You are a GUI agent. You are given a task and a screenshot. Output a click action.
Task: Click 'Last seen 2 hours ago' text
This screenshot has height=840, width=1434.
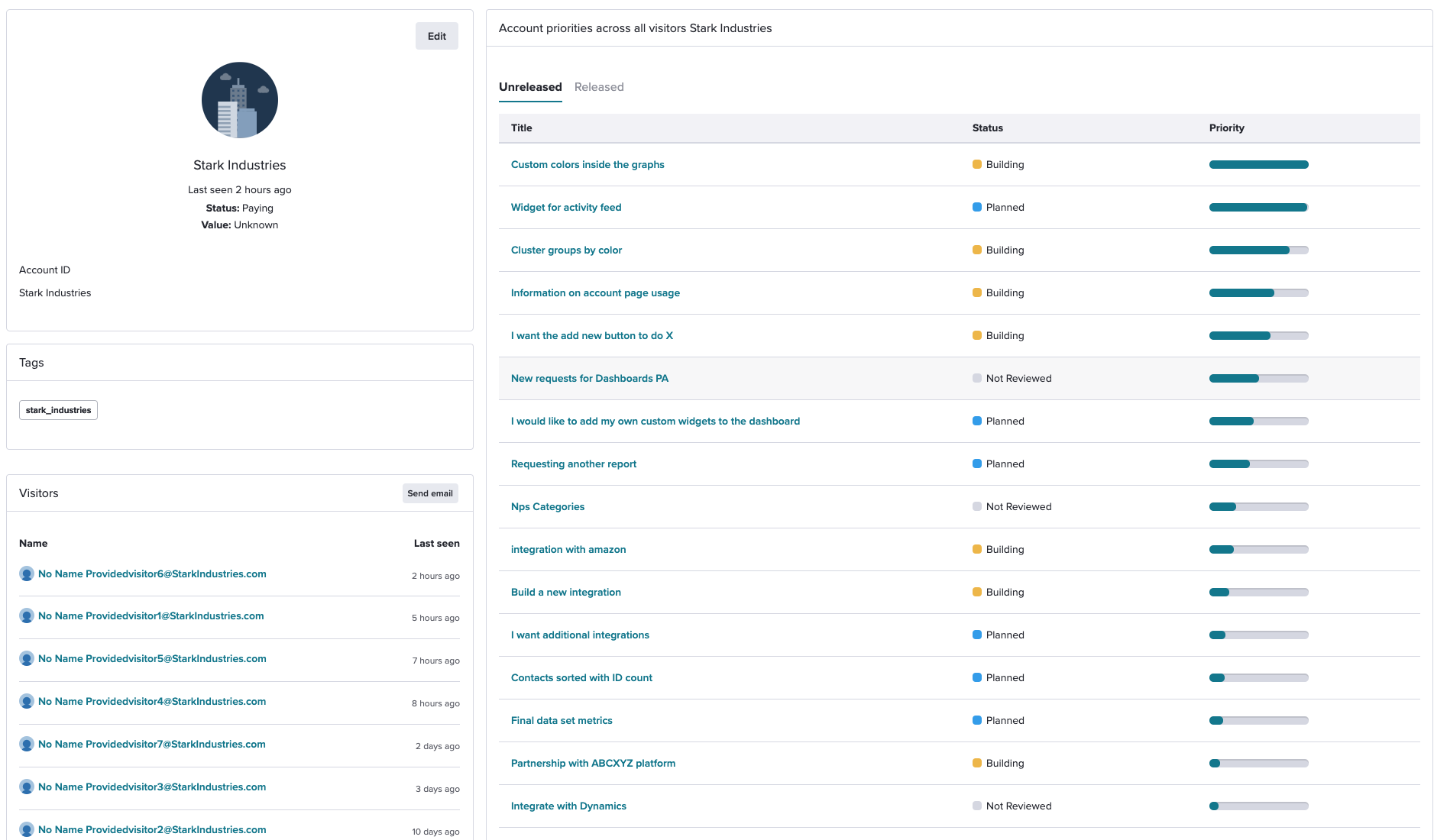pyautogui.click(x=239, y=189)
